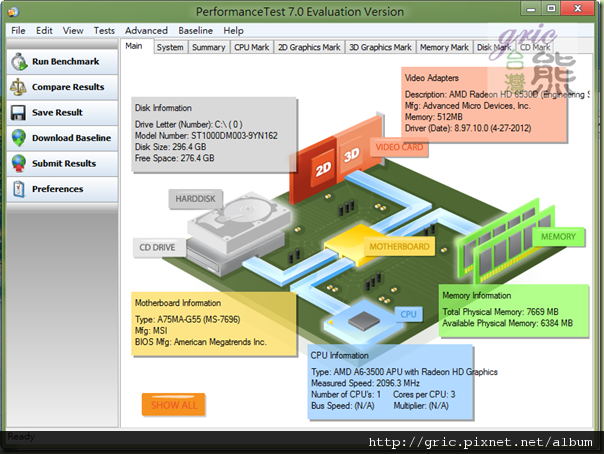This screenshot has width=604, height=454.
Task: Switch to the CD Mark tab
Action: pos(535,47)
